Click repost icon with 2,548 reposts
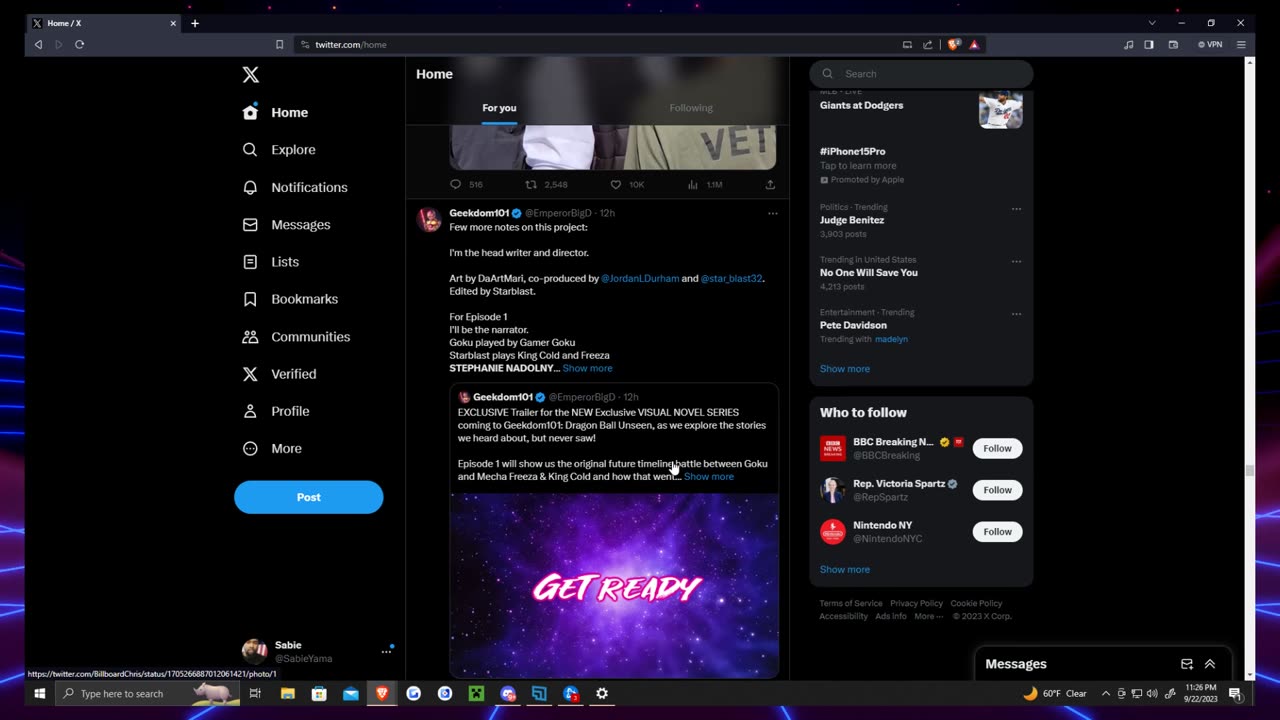This screenshot has height=720, width=1280. (531, 185)
